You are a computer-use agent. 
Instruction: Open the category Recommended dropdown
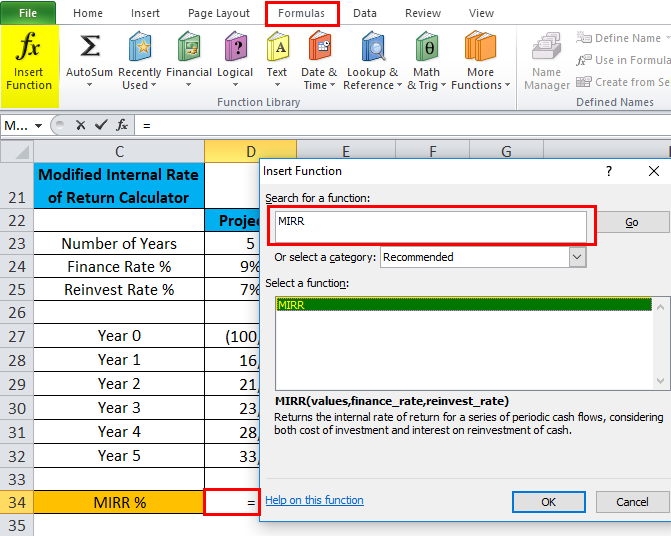[577, 257]
